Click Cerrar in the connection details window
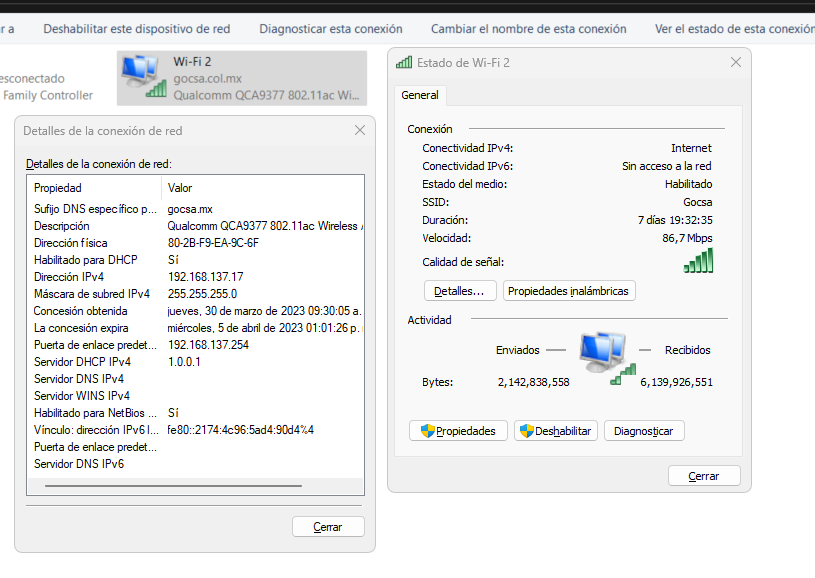Screen dimensions: 815x578 [328, 526]
